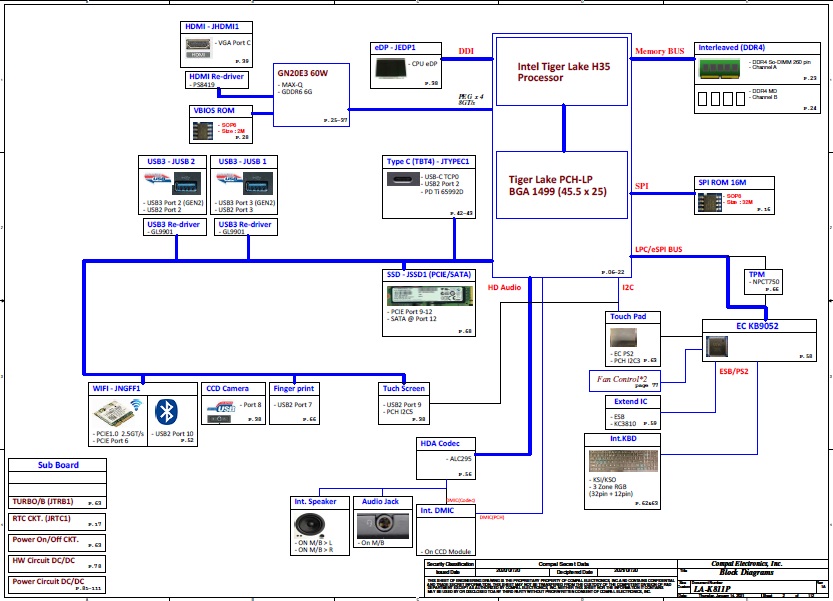Image resolution: width=833 pixels, height=601 pixels.
Task: Click the HDMI Re-driver heading
Action: [x=216, y=77]
